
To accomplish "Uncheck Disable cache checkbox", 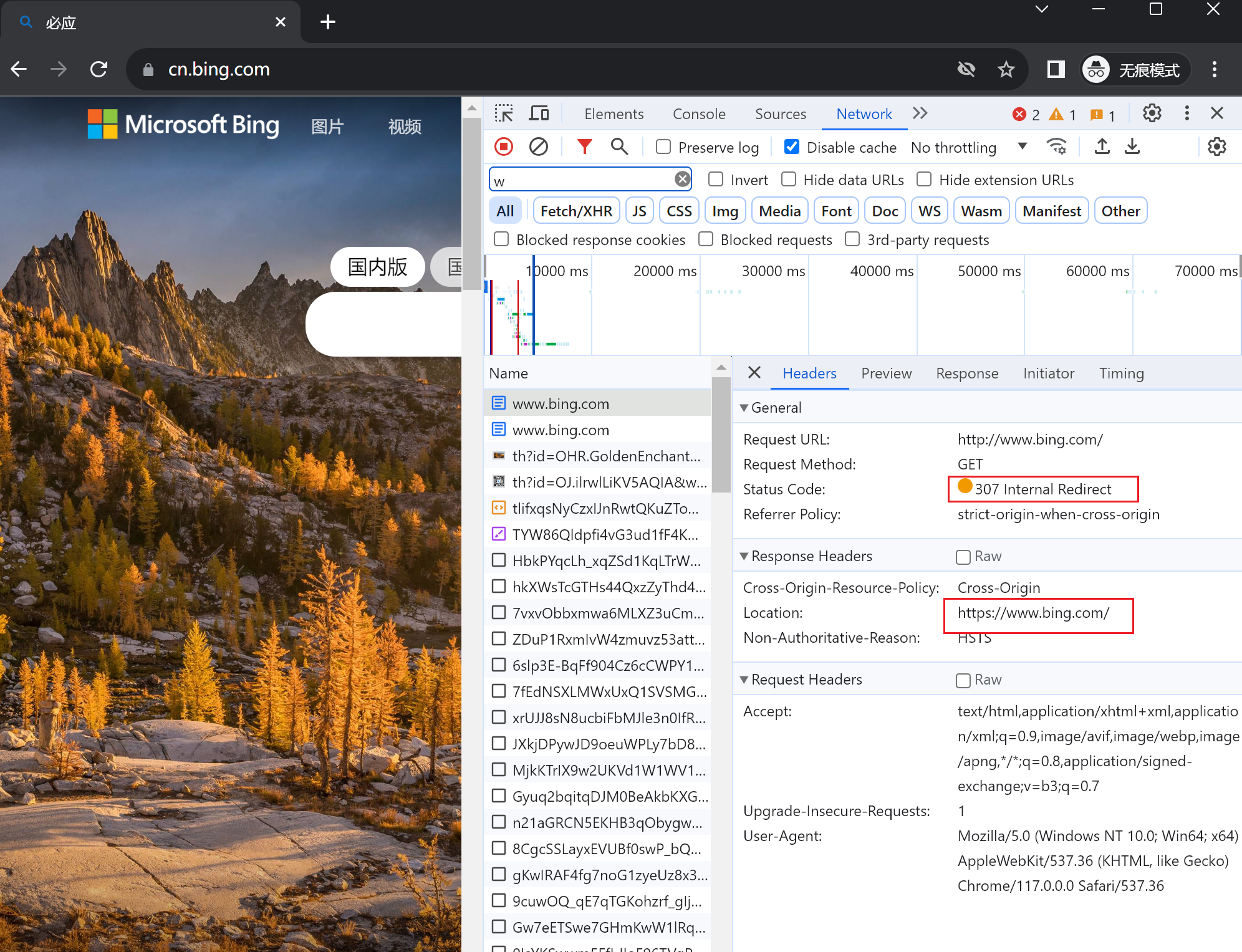I will 792,147.
